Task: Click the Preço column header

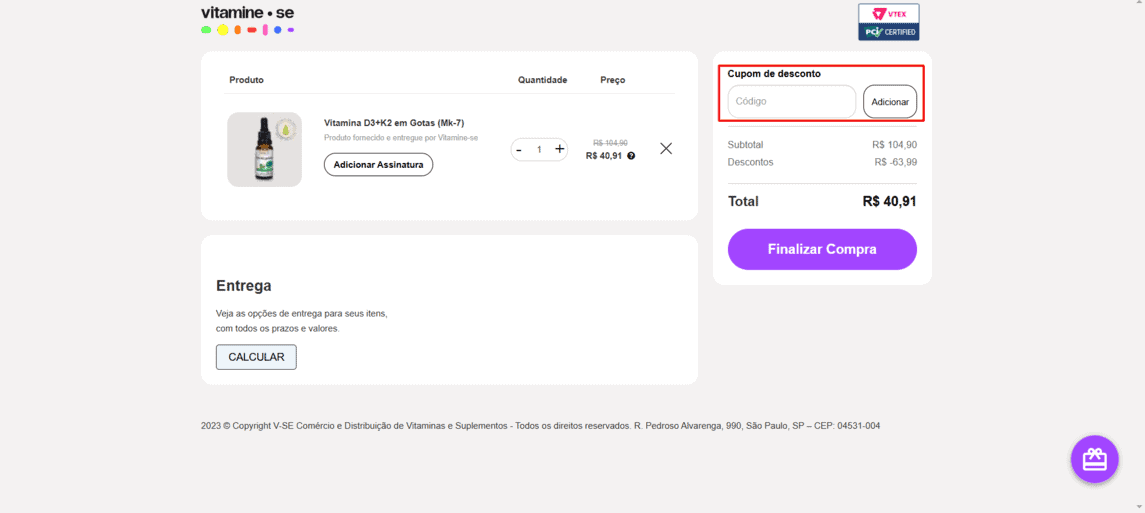Action: point(613,80)
